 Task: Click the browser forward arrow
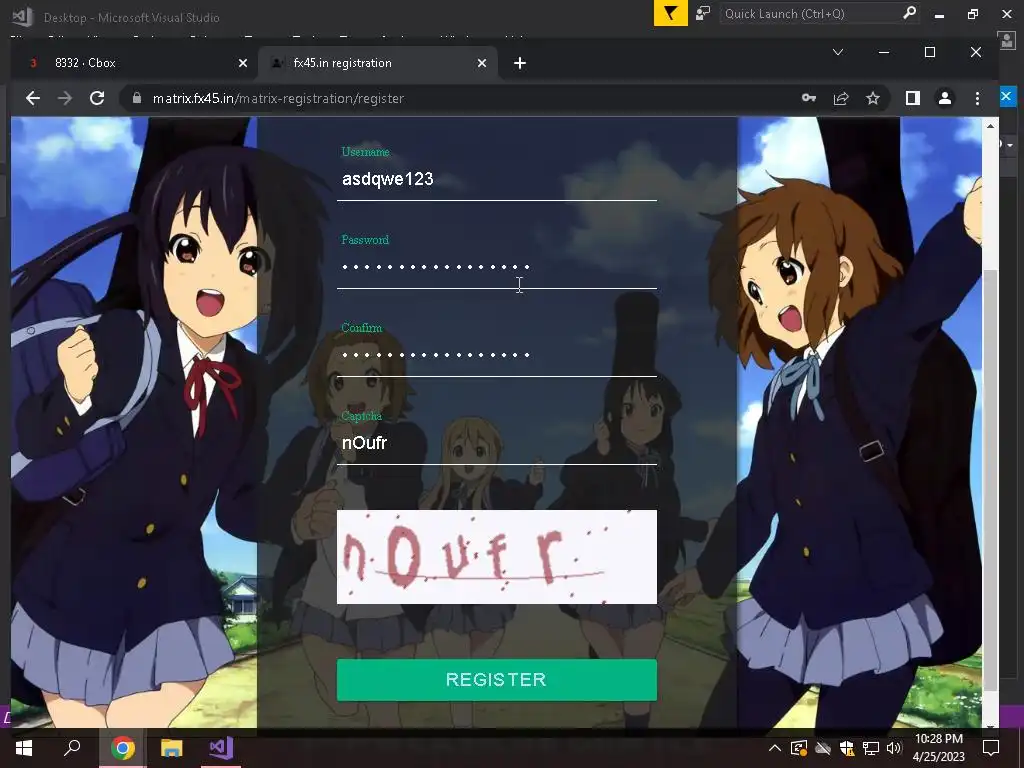click(65, 99)
